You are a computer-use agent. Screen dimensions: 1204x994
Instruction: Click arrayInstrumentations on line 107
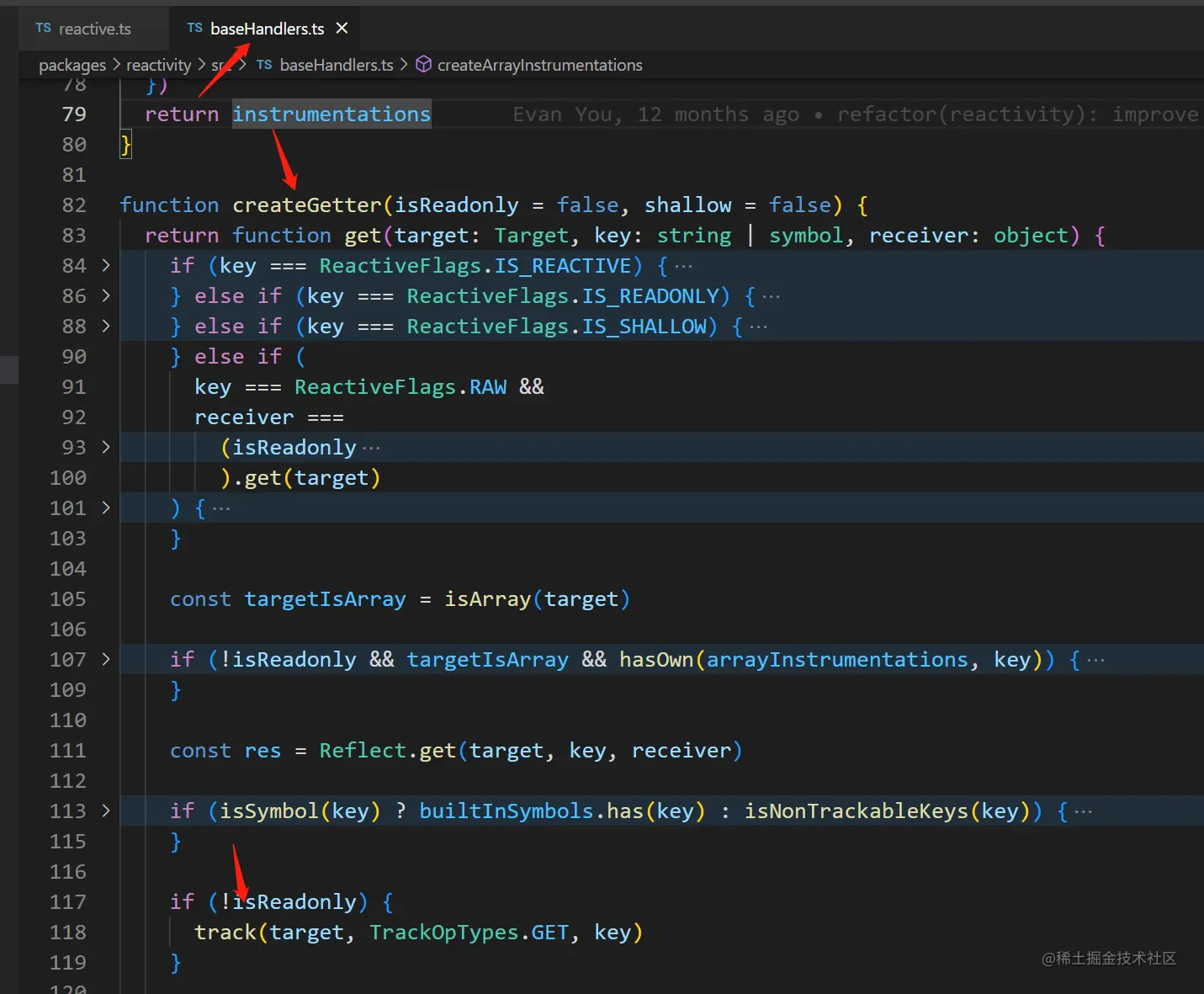[x=838, y=659]
